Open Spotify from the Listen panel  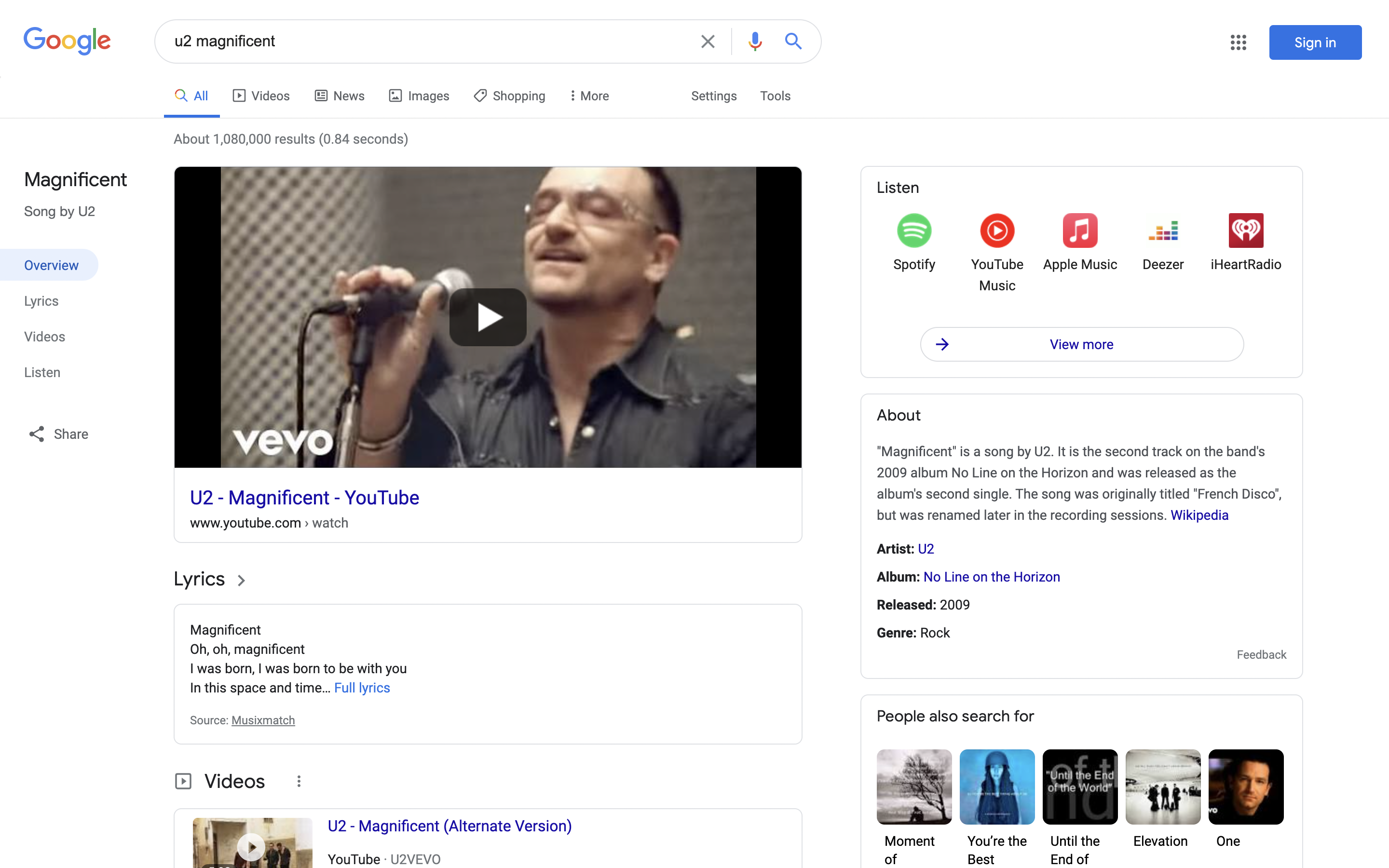(914, 231)
